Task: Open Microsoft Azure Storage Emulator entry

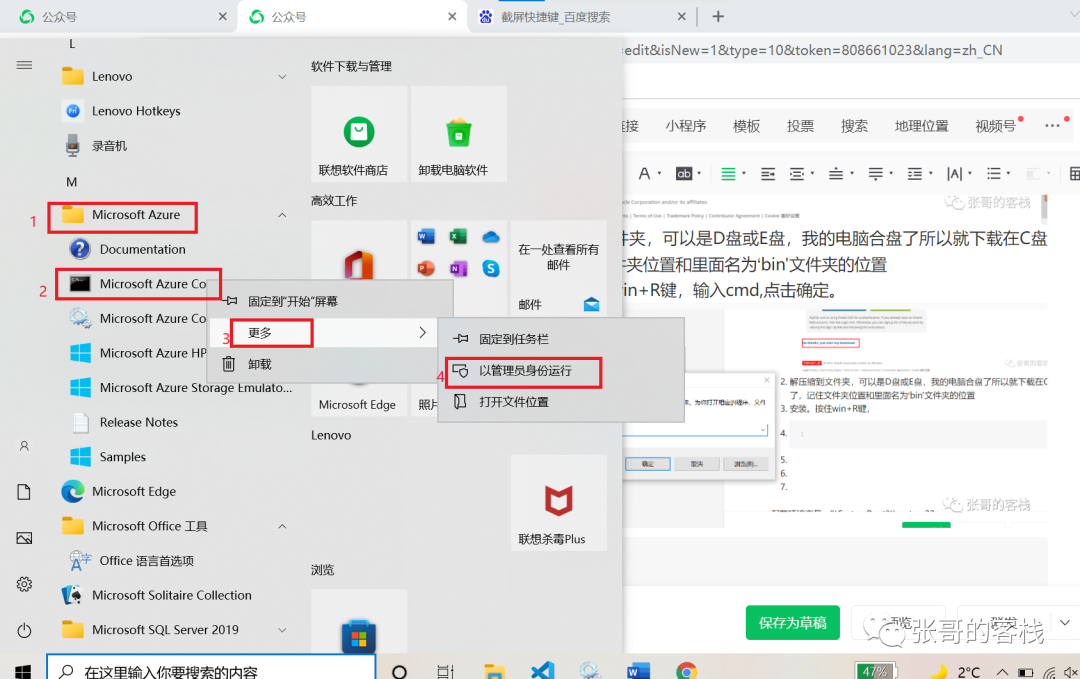Action: (x=180, y=388)
